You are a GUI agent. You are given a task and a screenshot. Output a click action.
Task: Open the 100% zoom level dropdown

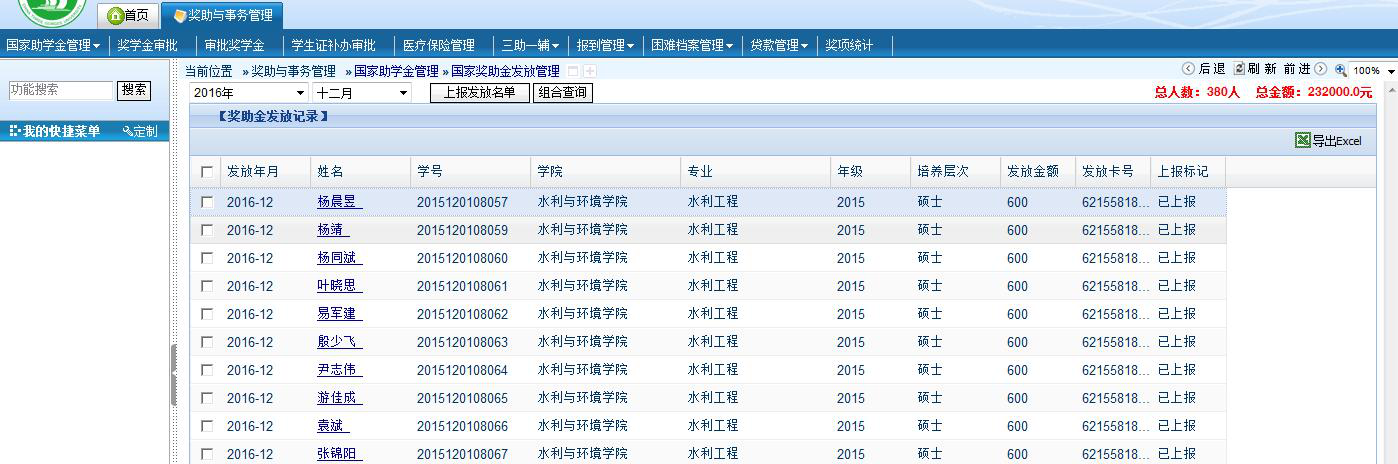(x=1373, y=71)
